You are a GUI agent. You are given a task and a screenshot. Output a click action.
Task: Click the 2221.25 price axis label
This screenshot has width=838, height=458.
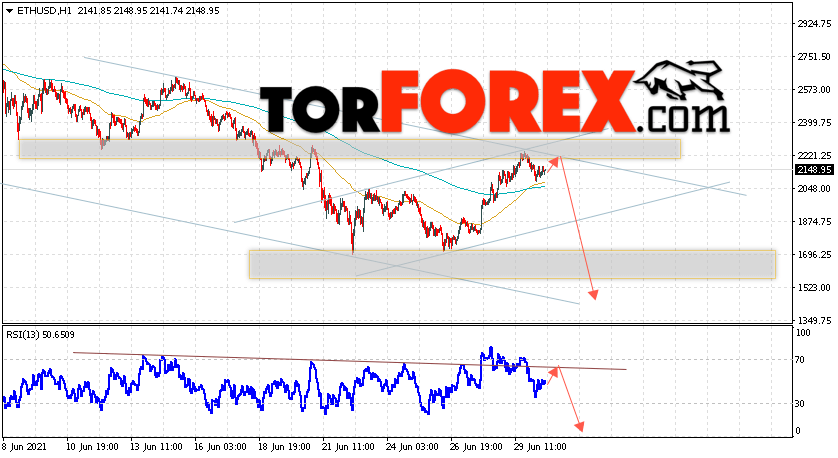(814, 156)
